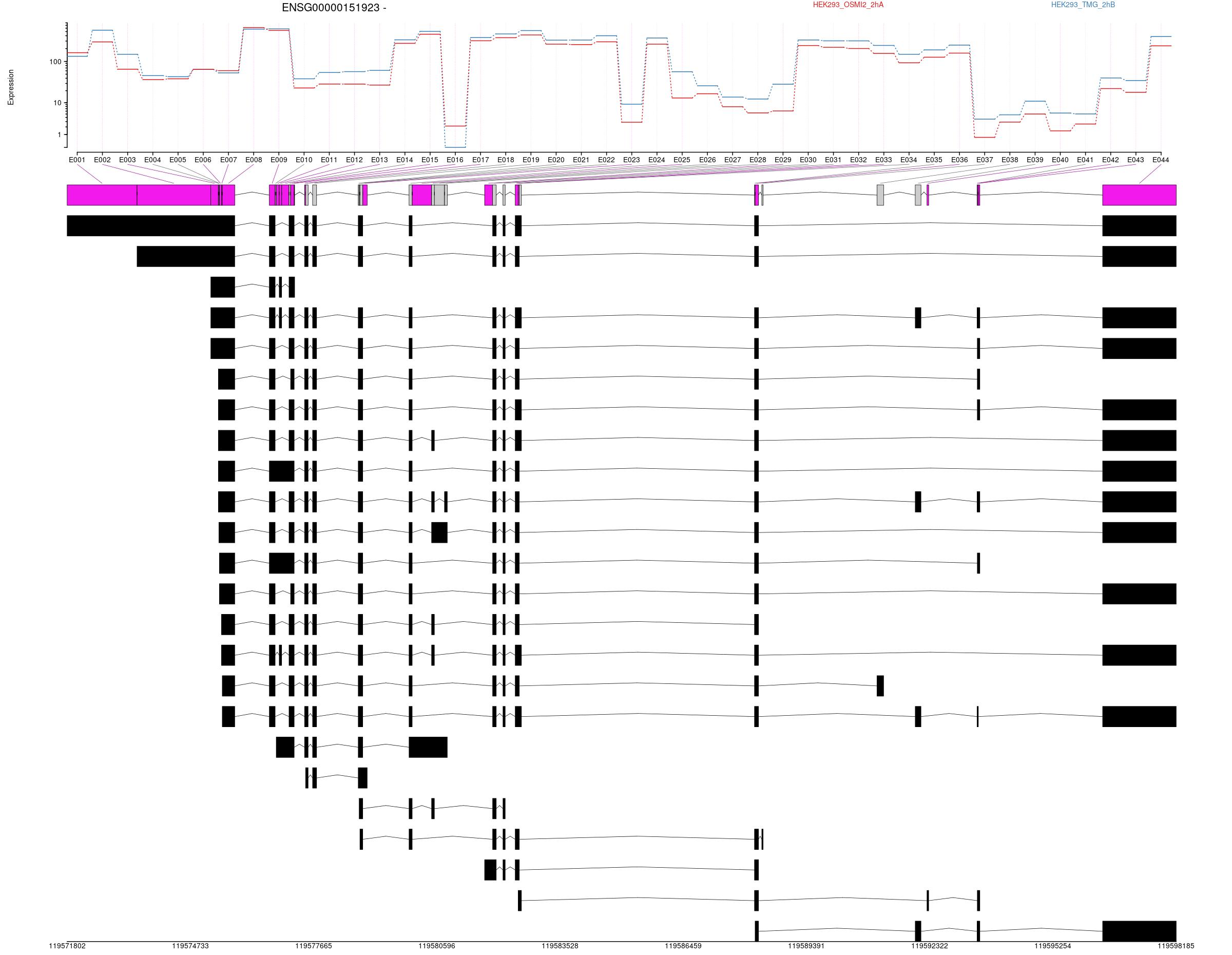Select the HEK293_OSMI2_2hA legend label
1232x955 pixels.
point(848,5)
